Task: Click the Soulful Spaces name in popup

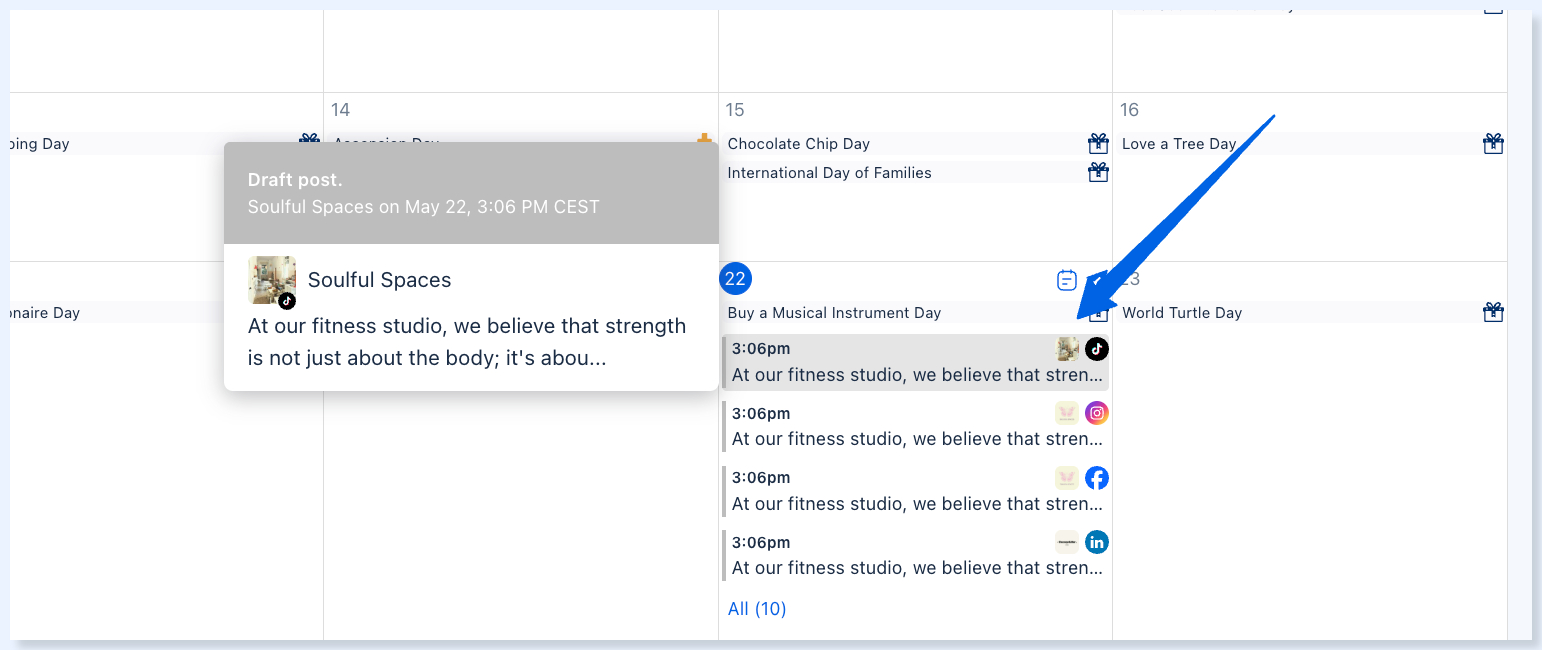Action: tap(379, 280)
